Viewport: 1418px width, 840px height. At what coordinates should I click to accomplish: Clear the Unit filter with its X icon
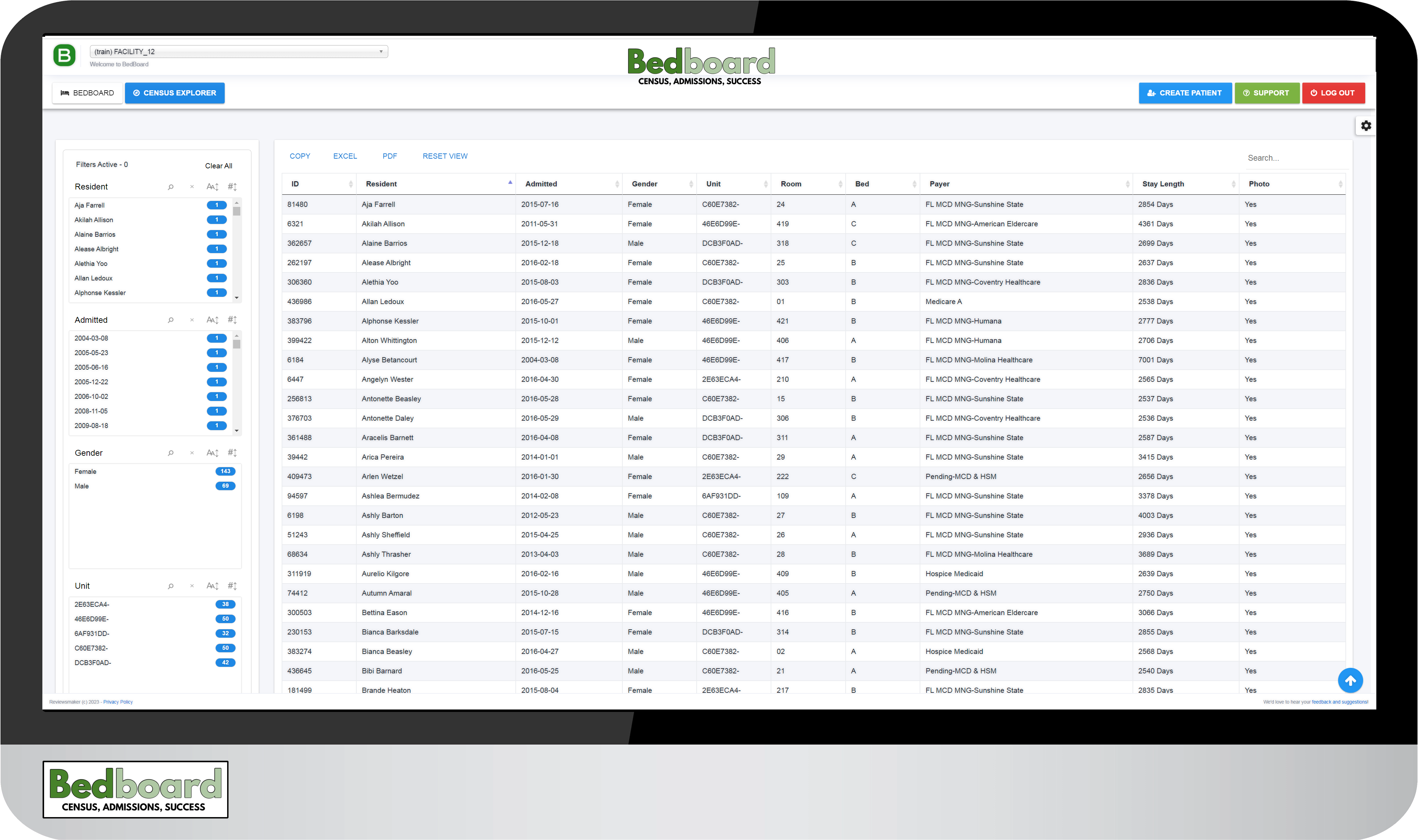tap(191, 586)
